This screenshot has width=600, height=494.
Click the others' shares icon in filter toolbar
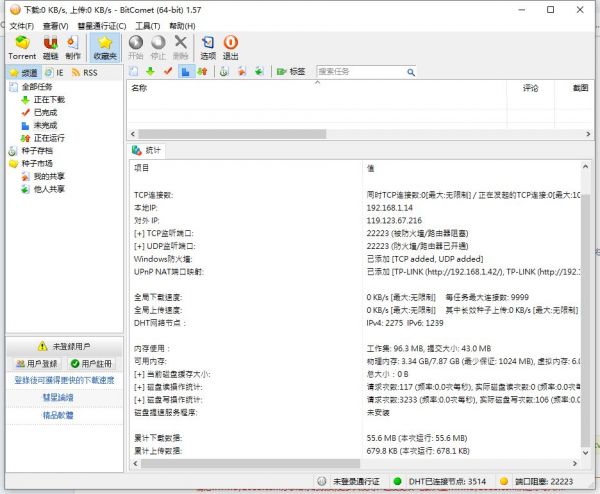[x=259, y=71]
